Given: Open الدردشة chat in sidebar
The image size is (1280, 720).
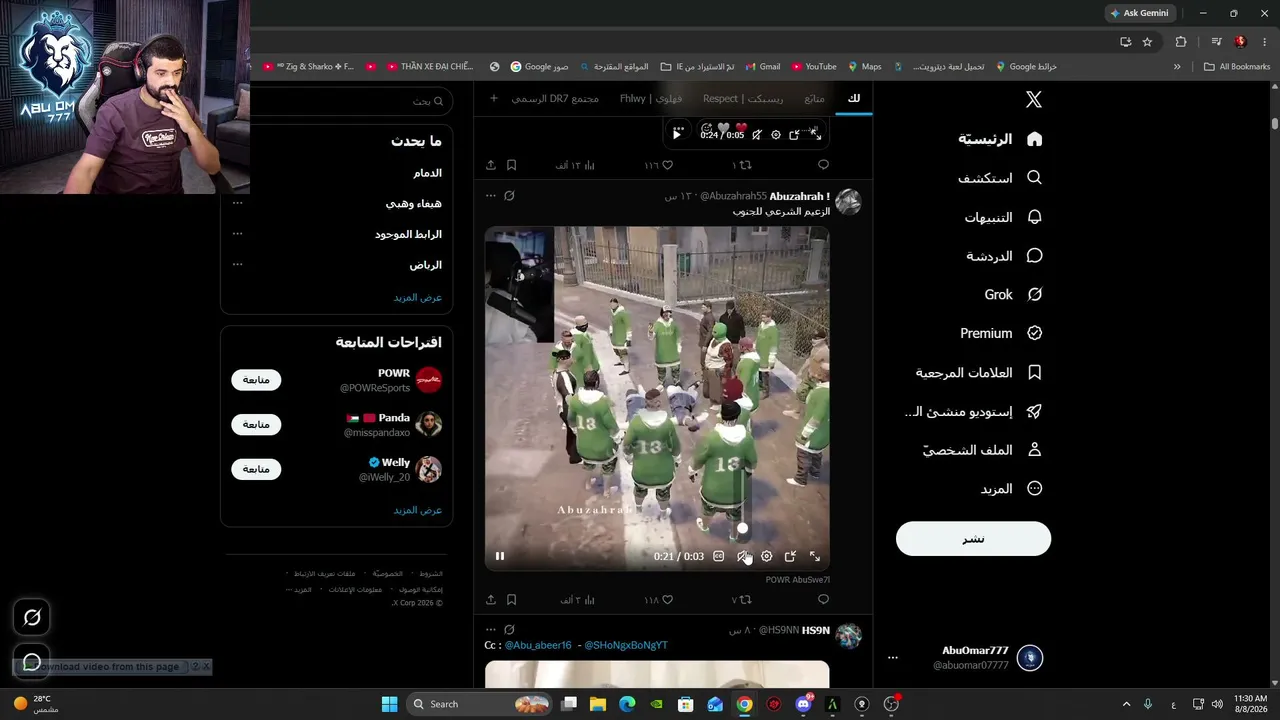Looking at the screenshot, I should click(x=1004, y=256).
